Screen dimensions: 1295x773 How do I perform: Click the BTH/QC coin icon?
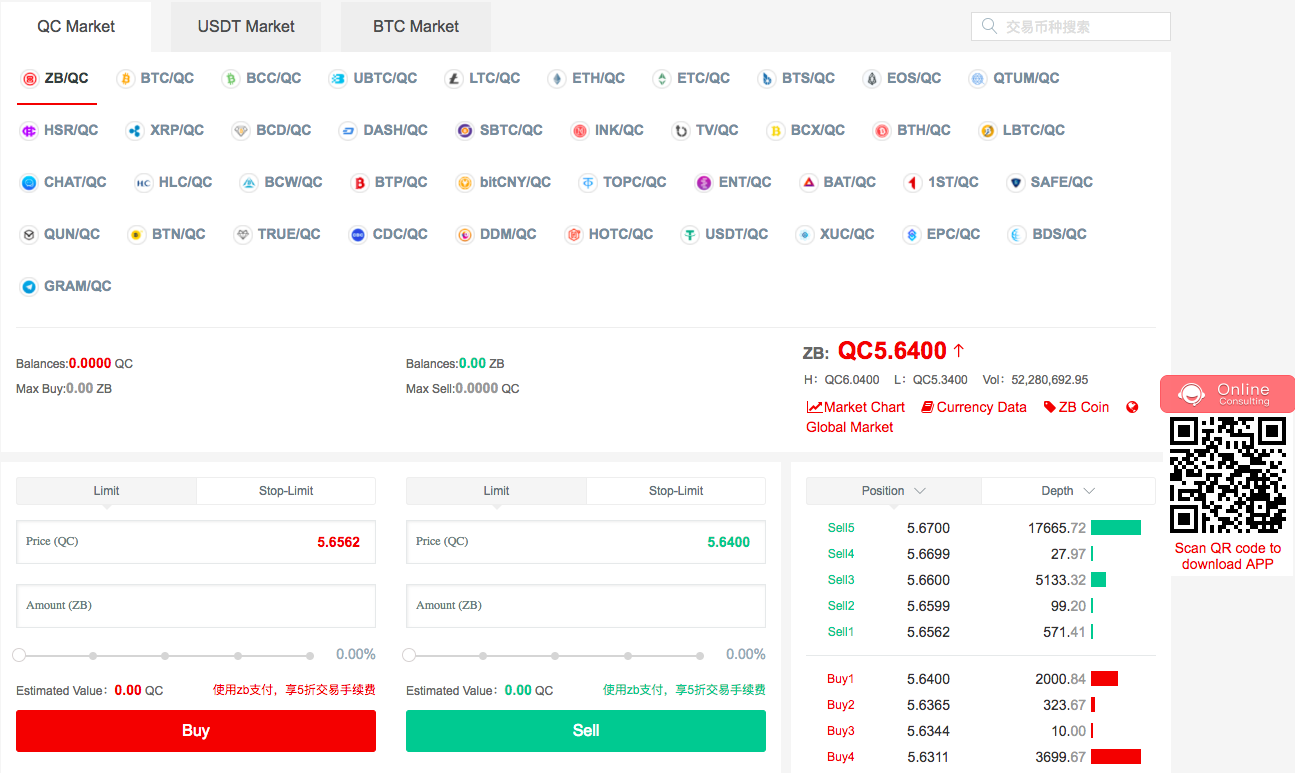pos(881,130)
